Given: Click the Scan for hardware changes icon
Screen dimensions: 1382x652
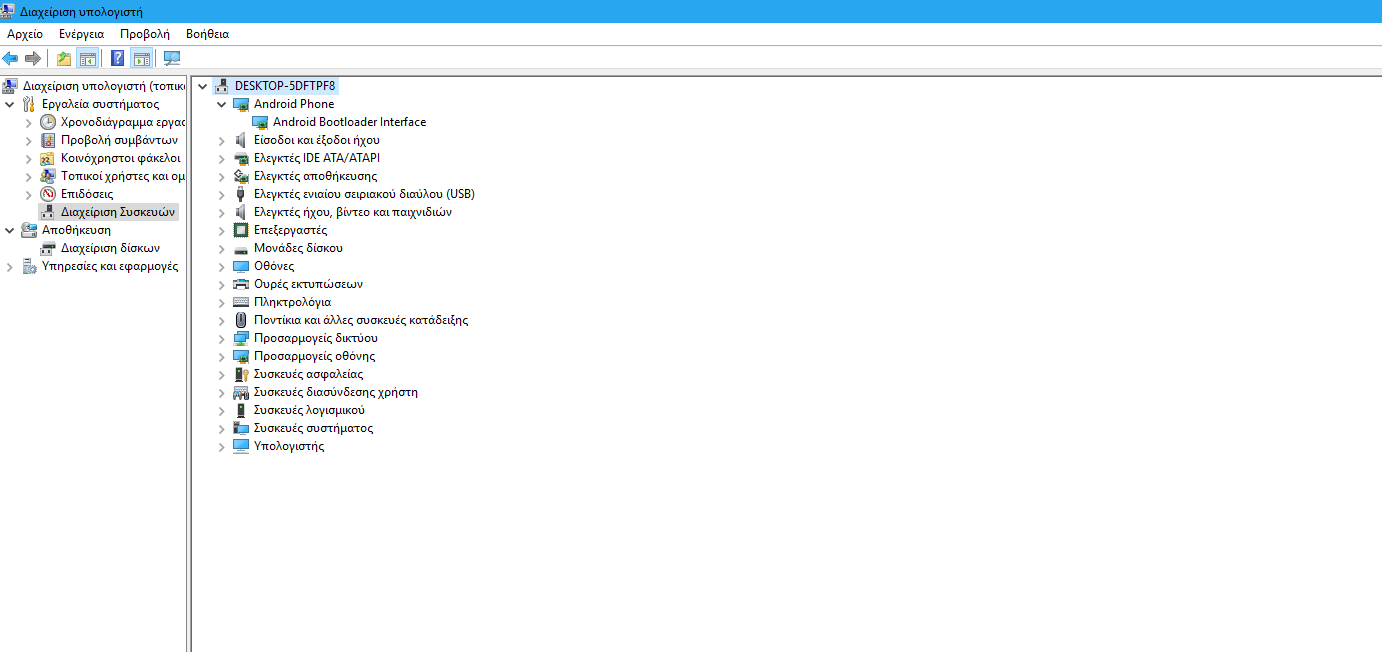Looking at the screenshot, I should point(172,58).
